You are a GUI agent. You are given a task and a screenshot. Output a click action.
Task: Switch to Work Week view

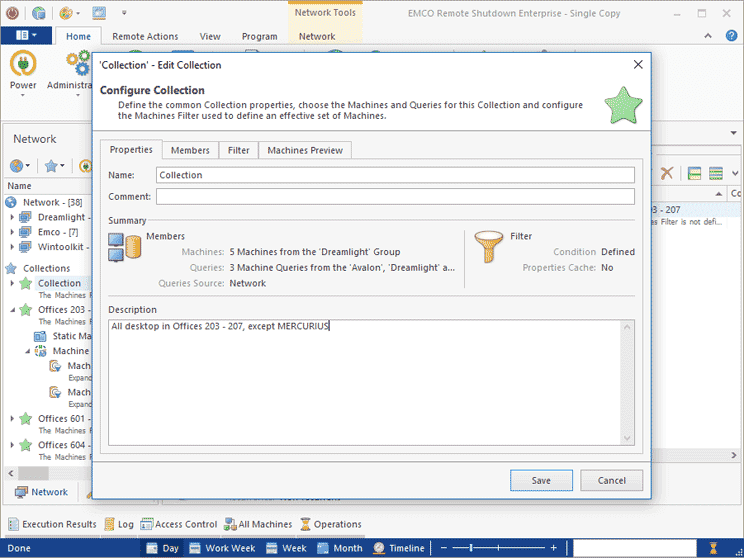[x=222, y=548]
